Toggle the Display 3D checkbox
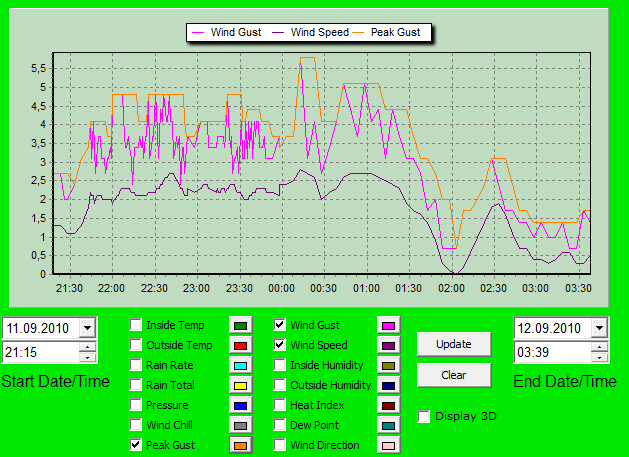Screen dimensions: 629x457 coord(425,416)
